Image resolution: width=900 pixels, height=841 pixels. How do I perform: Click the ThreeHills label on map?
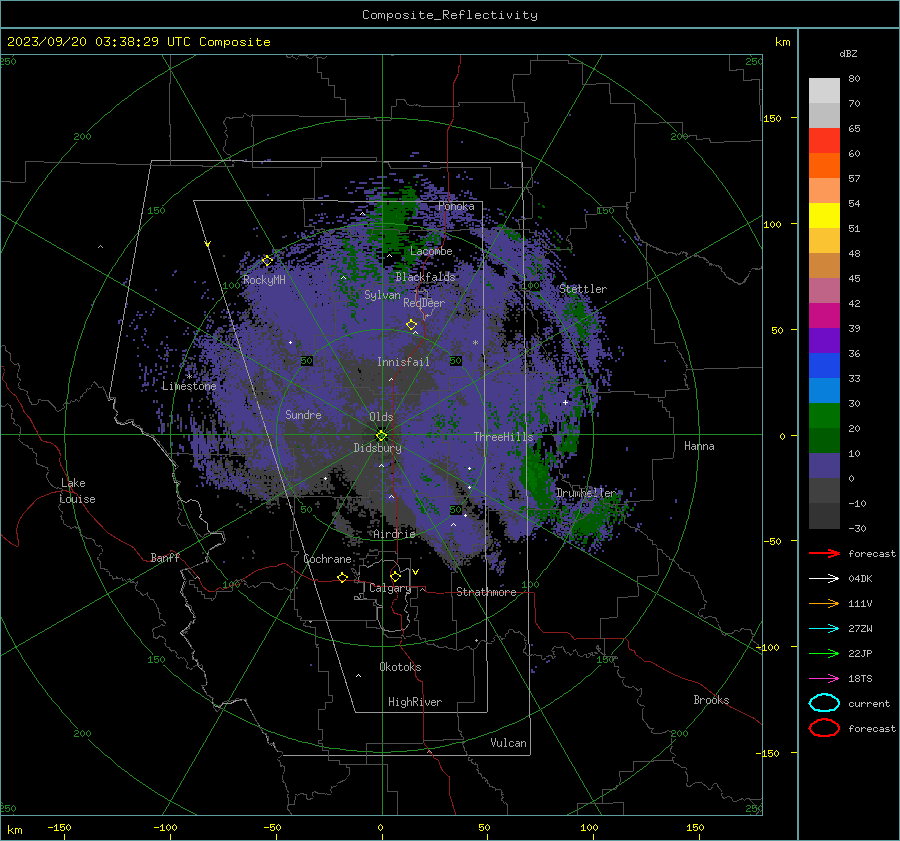point(503,437)
